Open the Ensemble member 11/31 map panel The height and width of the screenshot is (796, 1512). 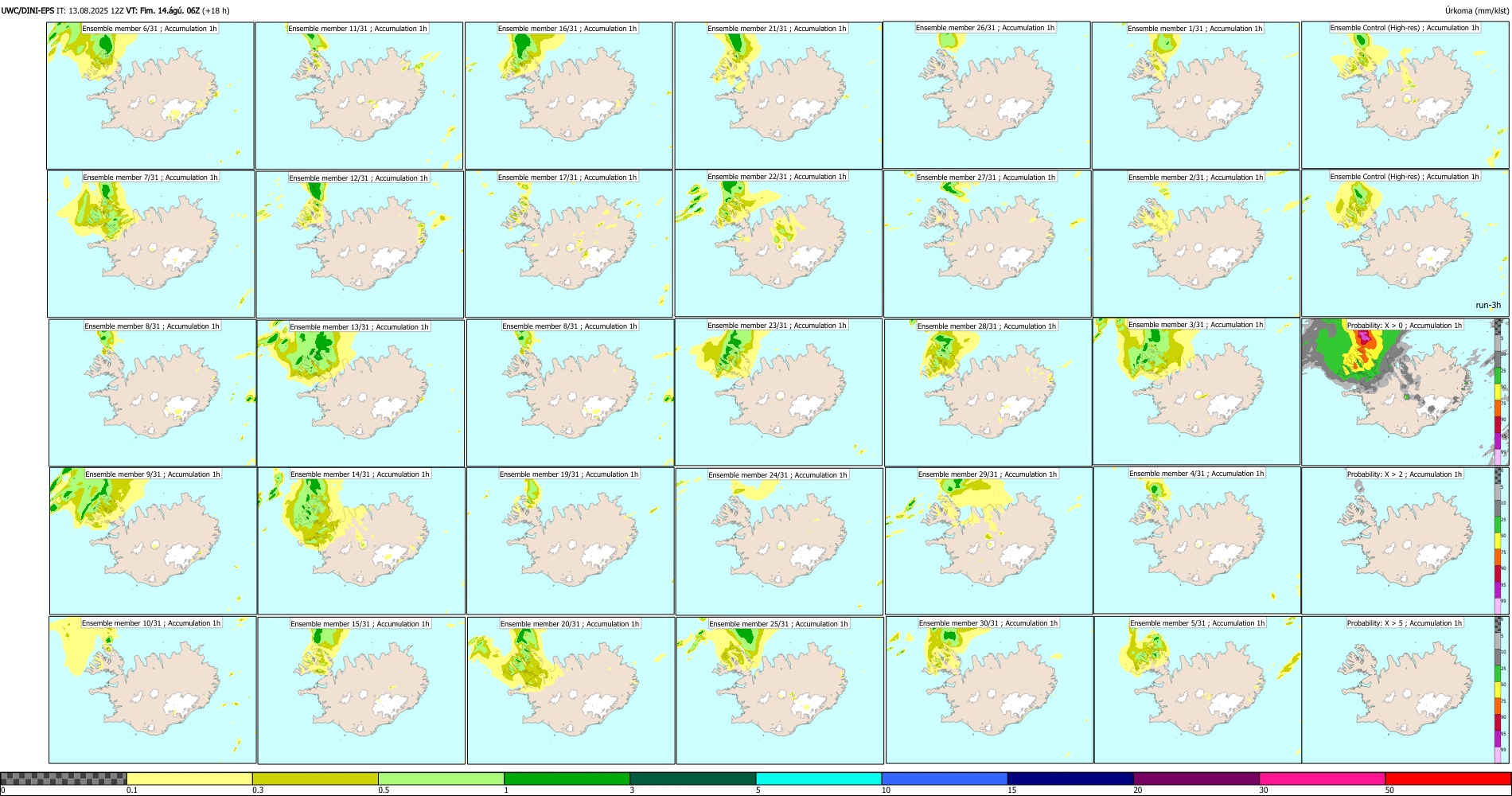(359, 96)
